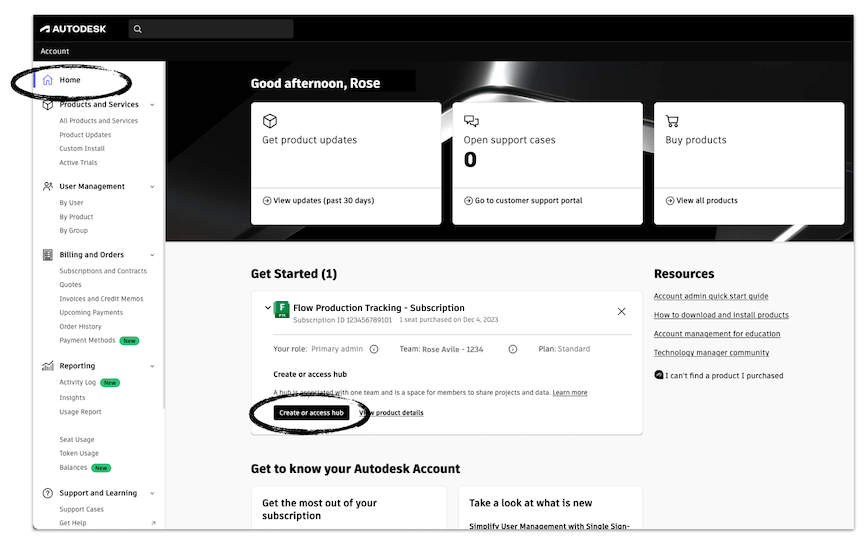Click the chat icon beside can't find product
This screenshot has height=538, width=864.
click(658, 375)
